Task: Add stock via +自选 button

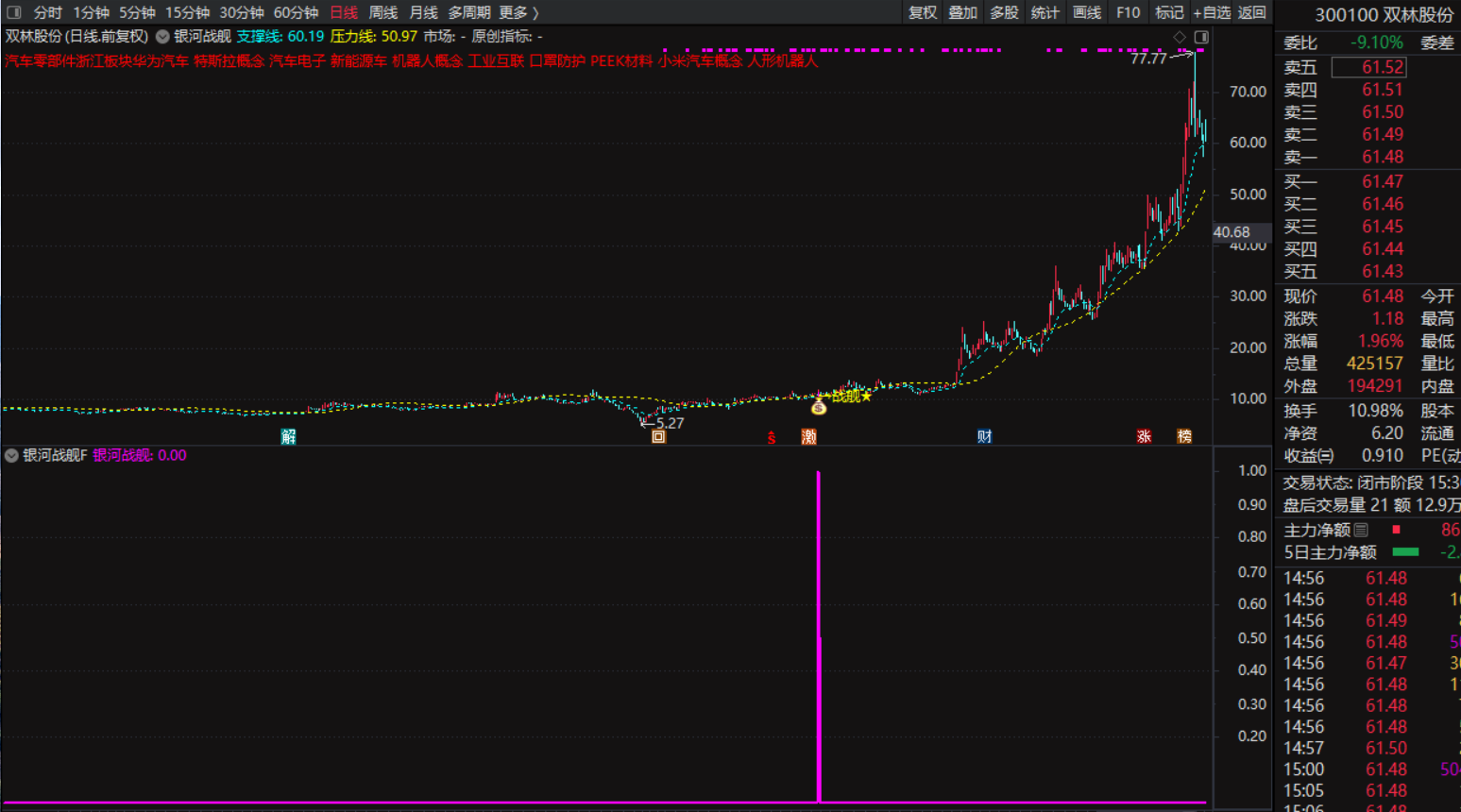Action: (x=1212, y=12)
